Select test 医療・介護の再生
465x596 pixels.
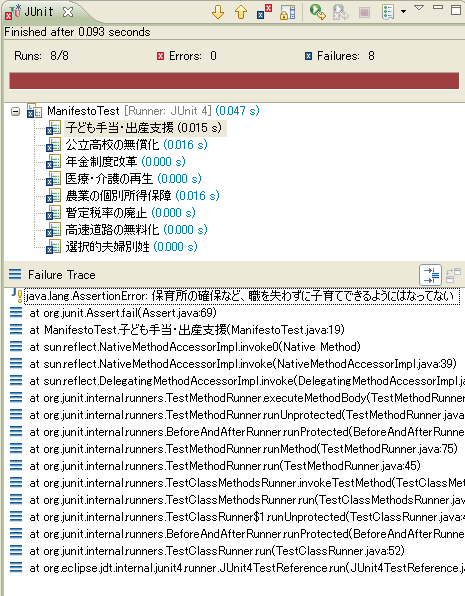(133, 179)
